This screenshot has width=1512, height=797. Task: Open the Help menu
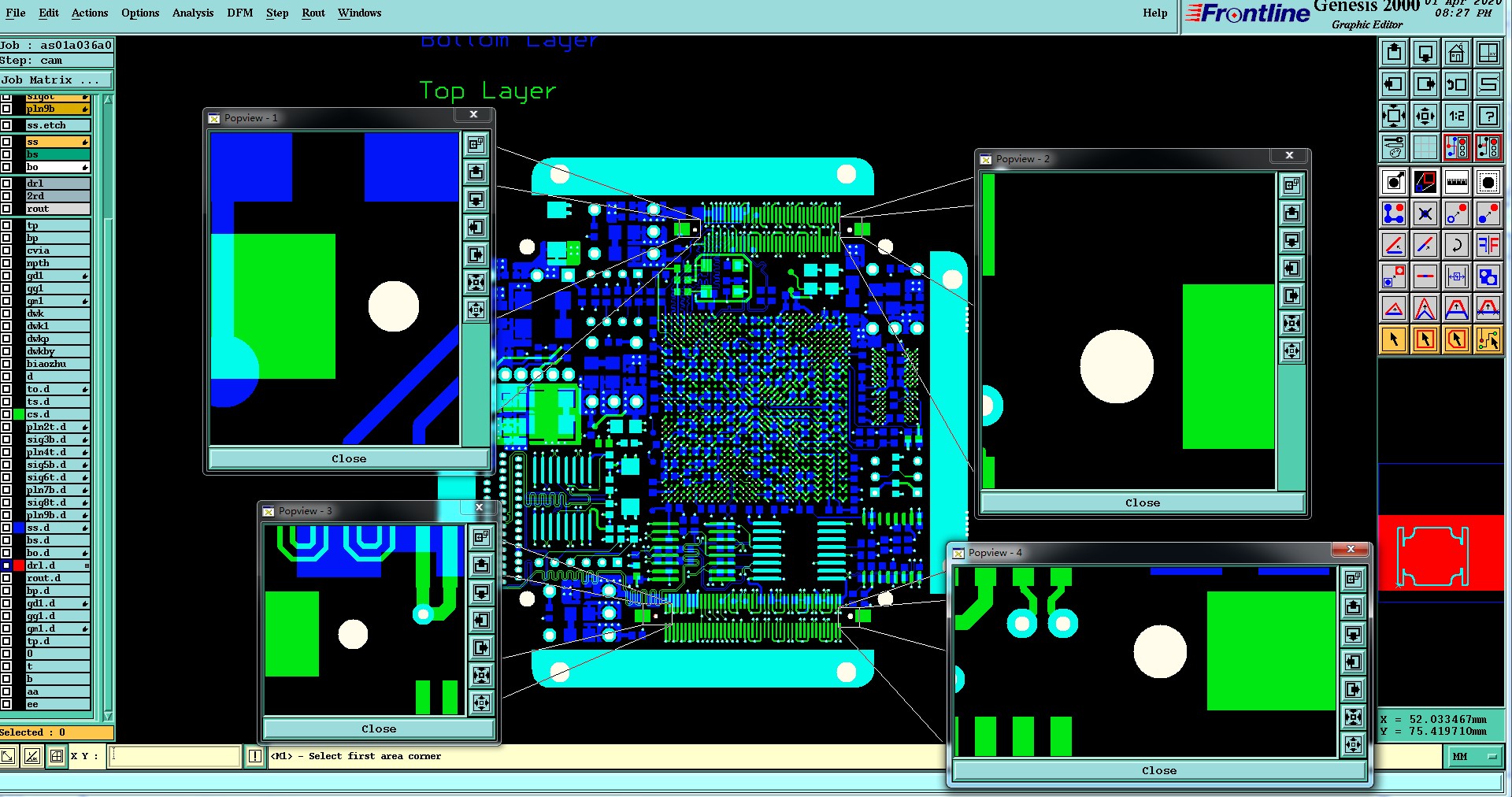point(1155,13)
